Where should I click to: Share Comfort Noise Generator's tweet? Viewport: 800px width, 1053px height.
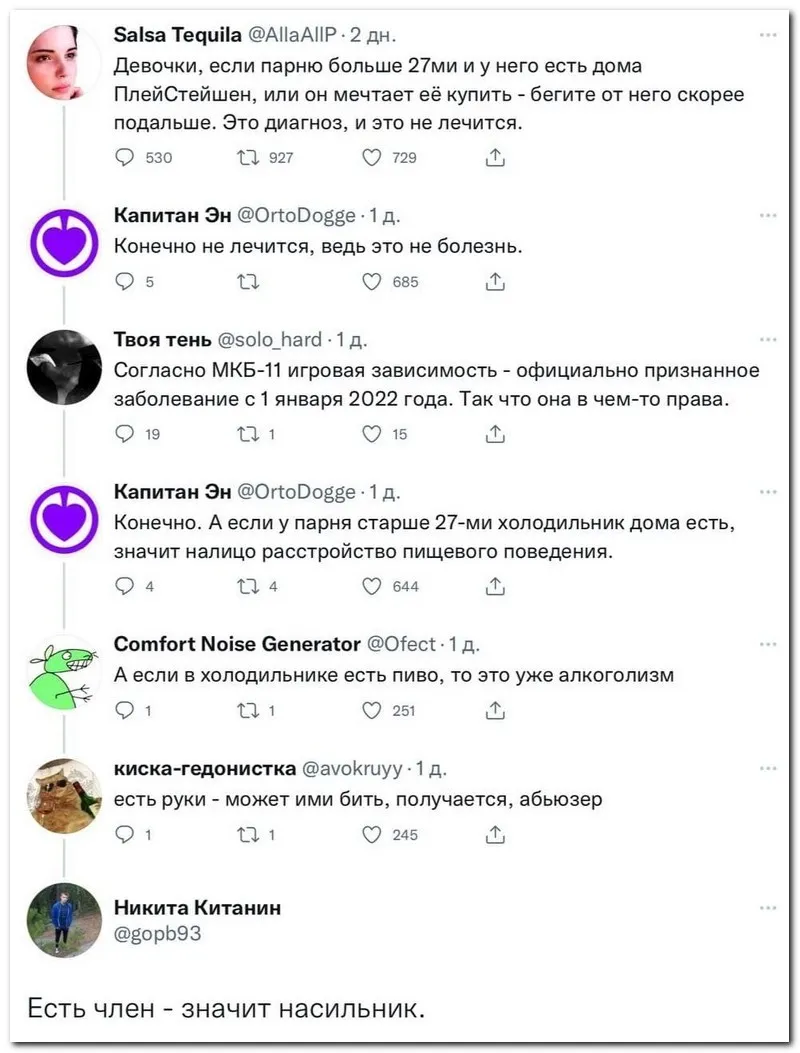point(495,711)
